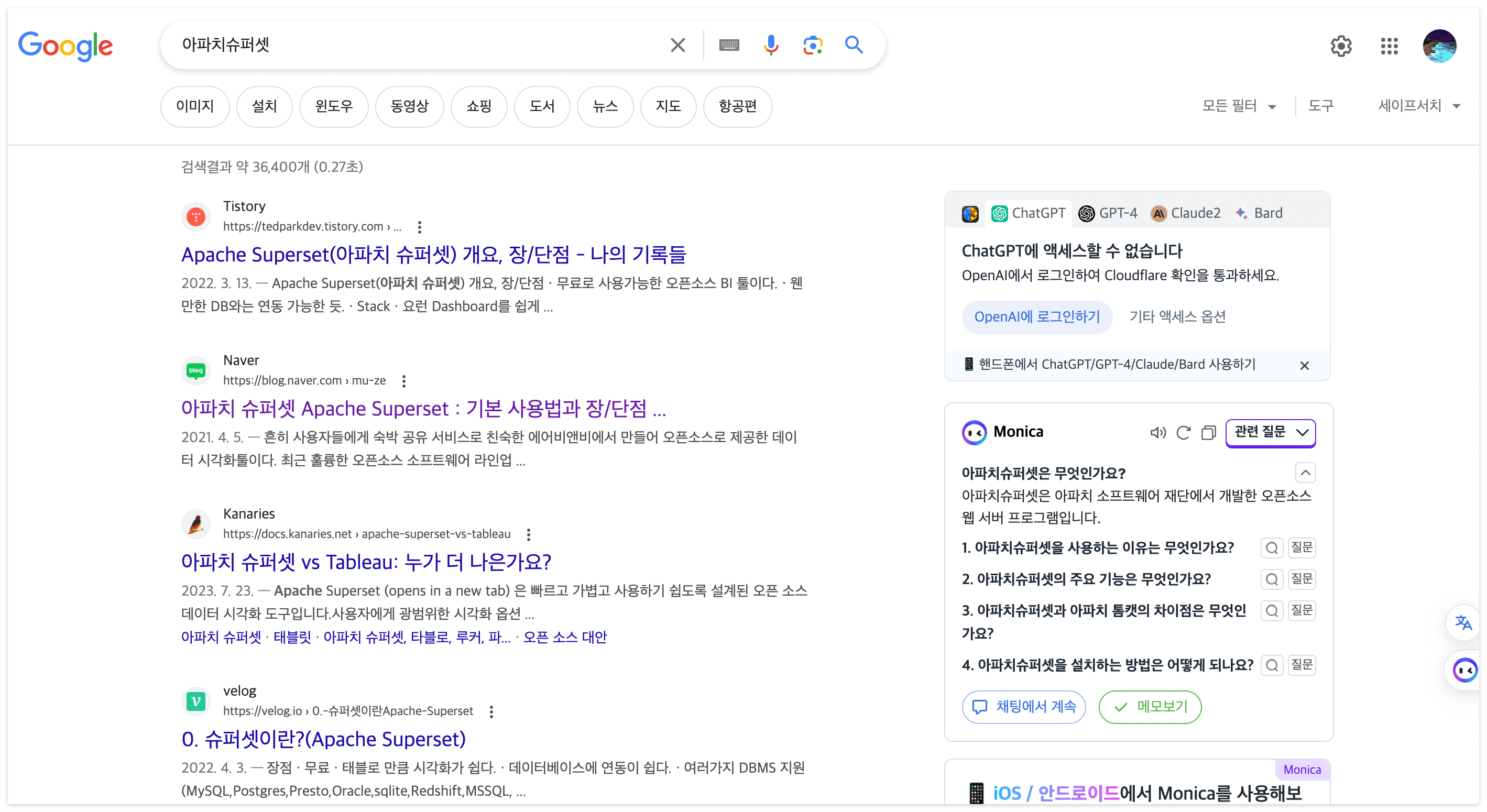The height and width of the screenshot is (812, 1487).
Task: Switch to the ChatGPT tab
Action: point(1029,214)
